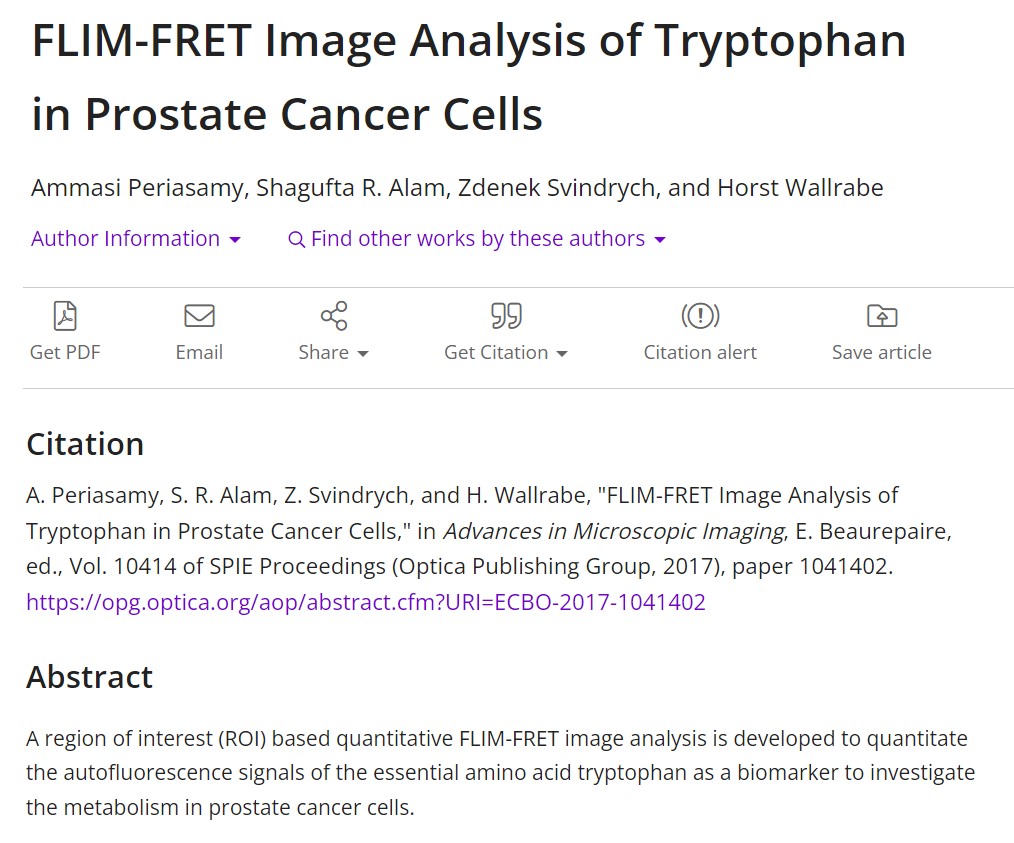1014x843 pixels.
Task: Click the Share network icon
Action: [x=333, y=317]
